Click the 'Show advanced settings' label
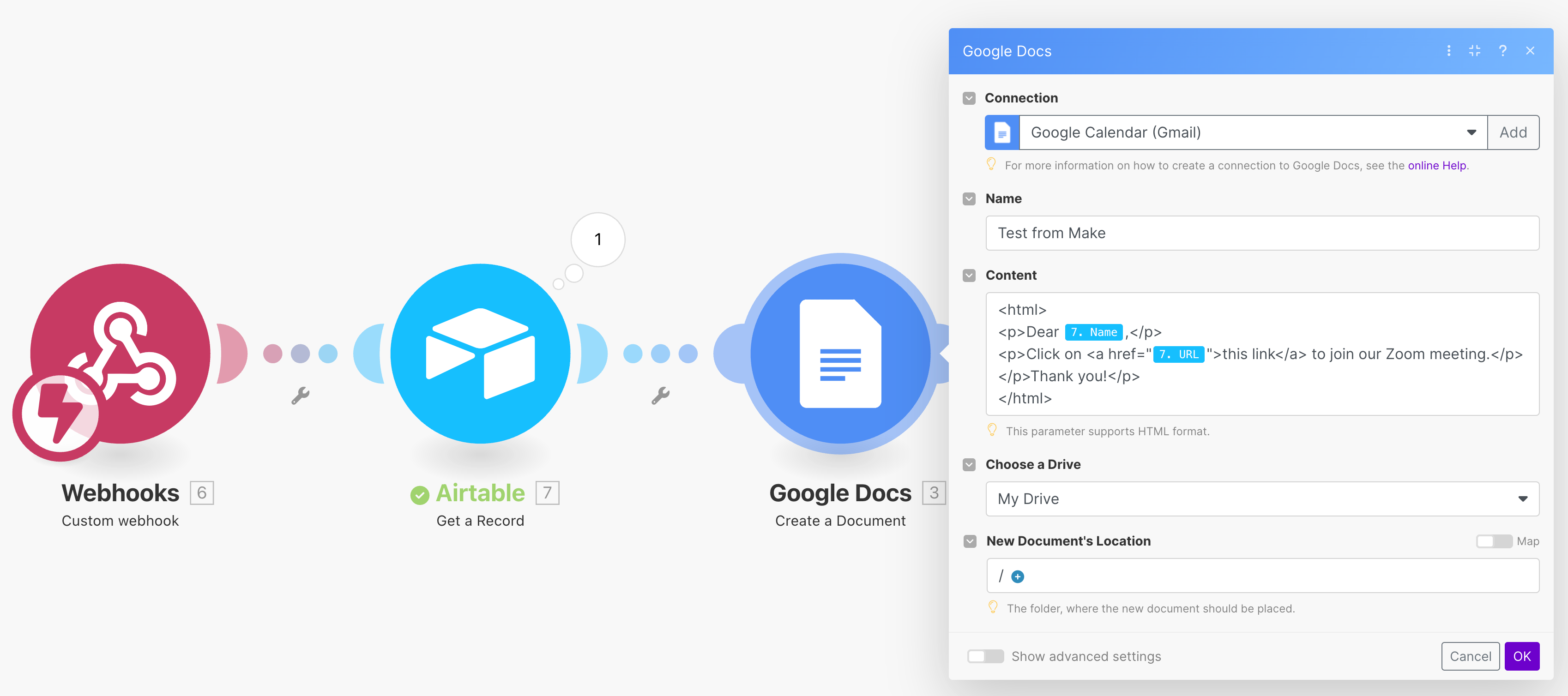This screenshot has height=696, width=1568. [1086, 656]
